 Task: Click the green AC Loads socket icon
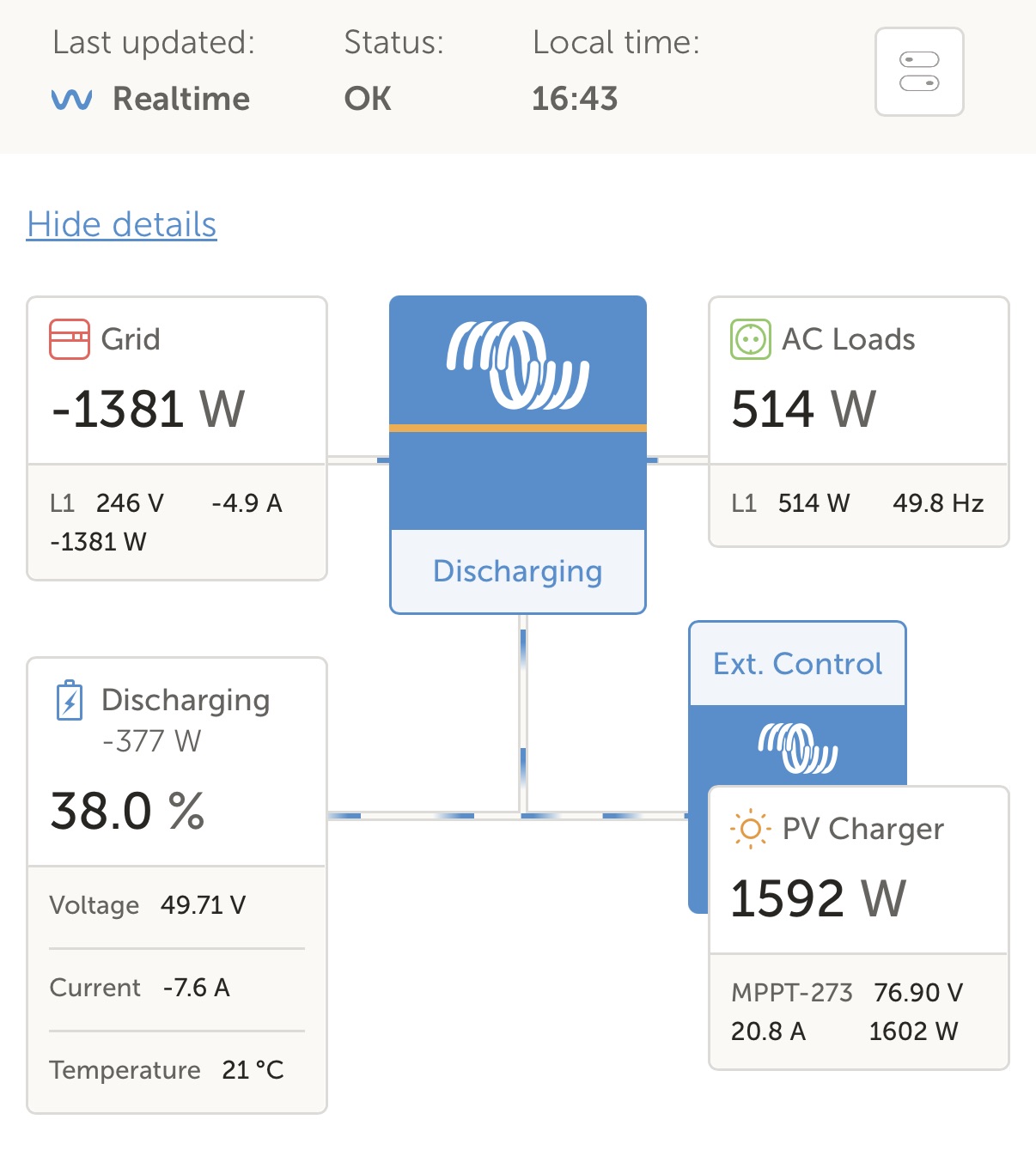click(751, 339)
